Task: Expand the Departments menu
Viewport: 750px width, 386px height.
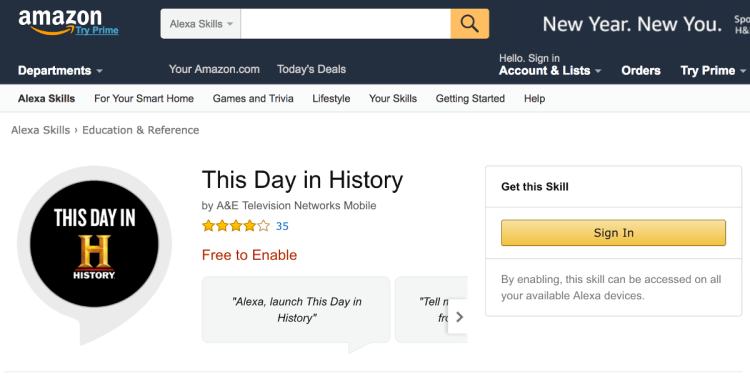Action: point(60,71)
